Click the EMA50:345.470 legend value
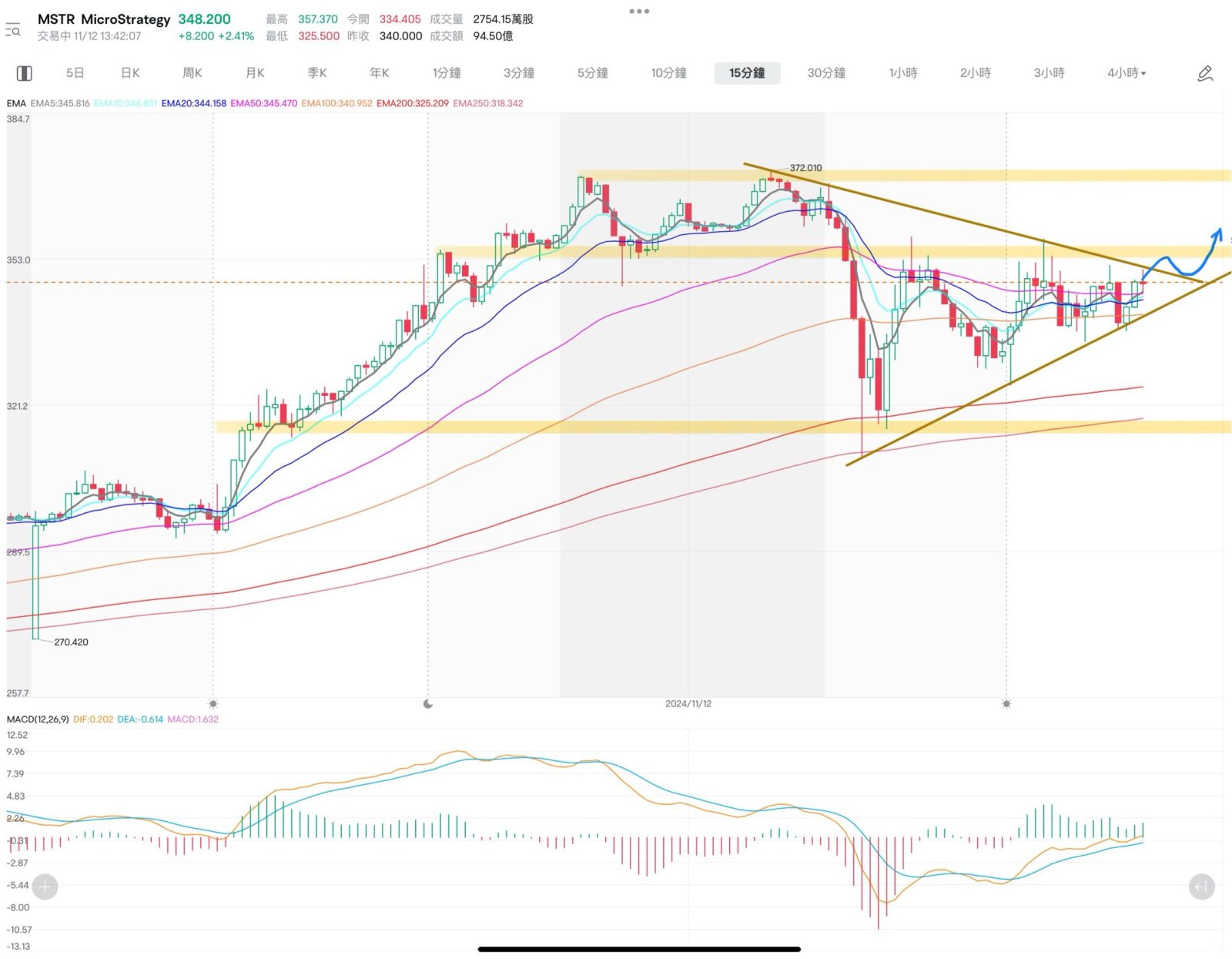Viewport: 1232px width, 959px height. (x=263, y=103)
